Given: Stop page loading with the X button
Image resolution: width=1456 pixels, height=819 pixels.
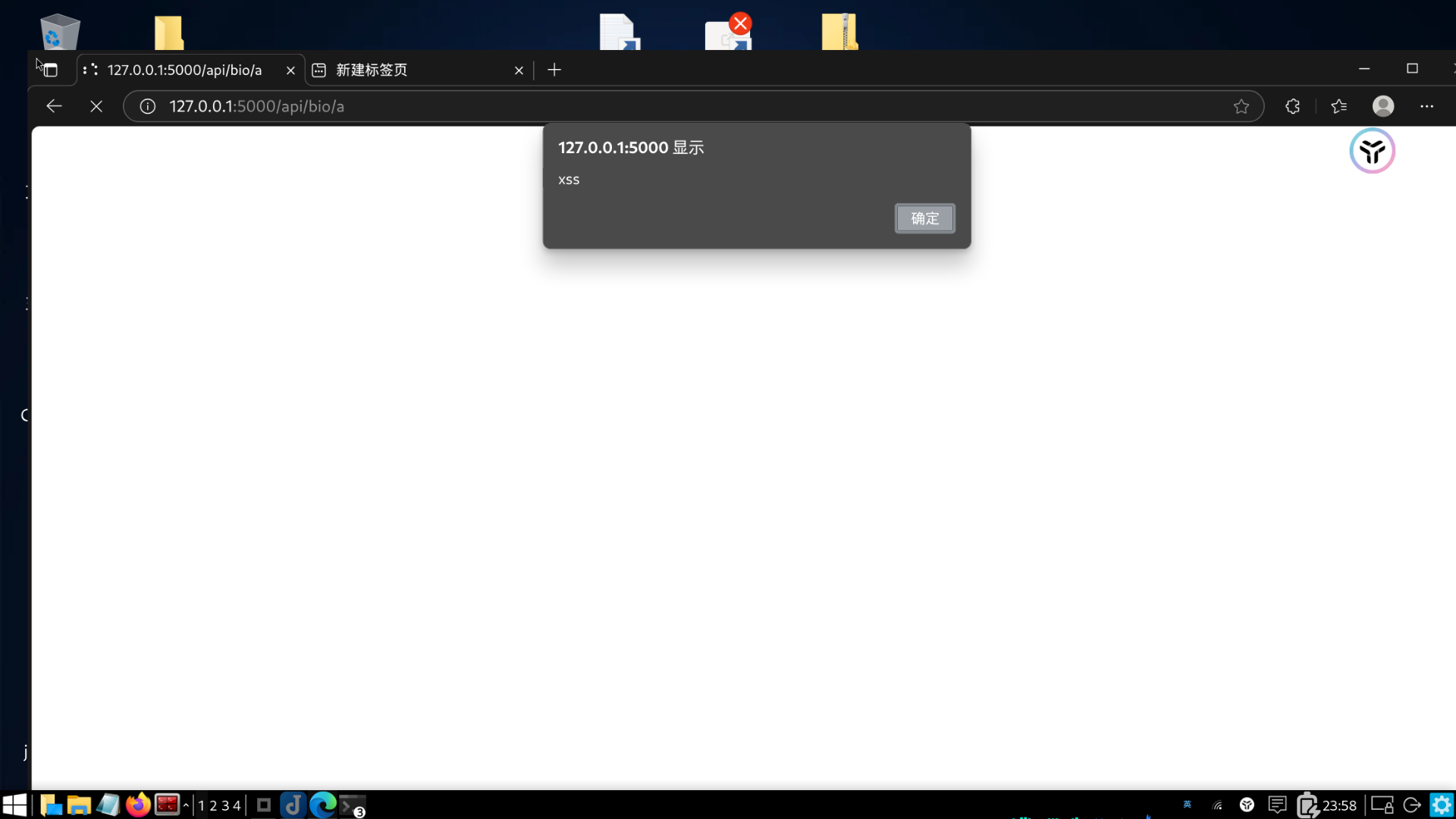Looking at the screenshot, I should (x=96, y=106).
